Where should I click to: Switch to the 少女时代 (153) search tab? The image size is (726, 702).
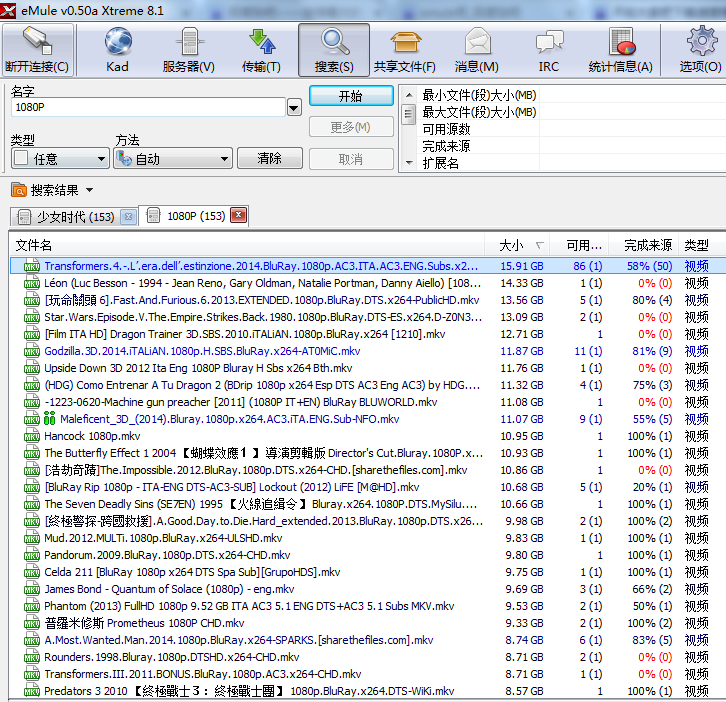pos(75,217)
